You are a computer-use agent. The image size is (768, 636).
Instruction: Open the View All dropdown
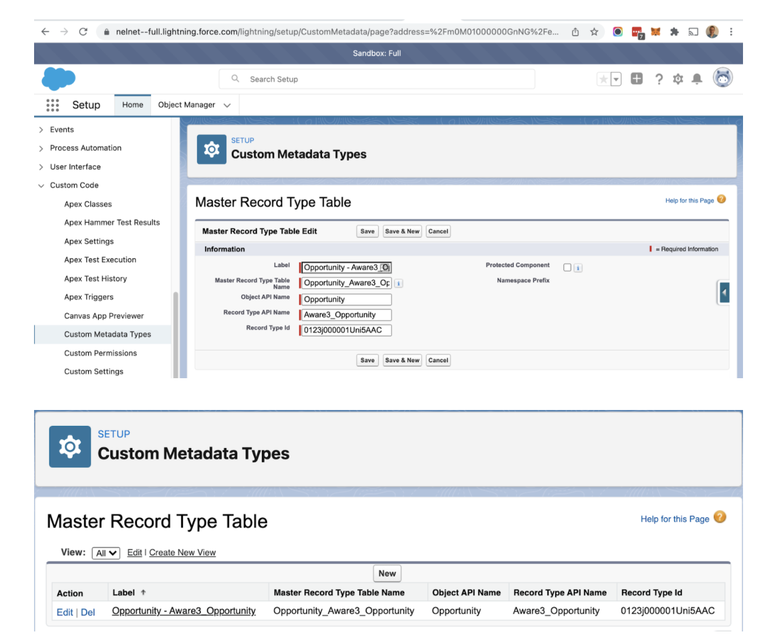106,553
